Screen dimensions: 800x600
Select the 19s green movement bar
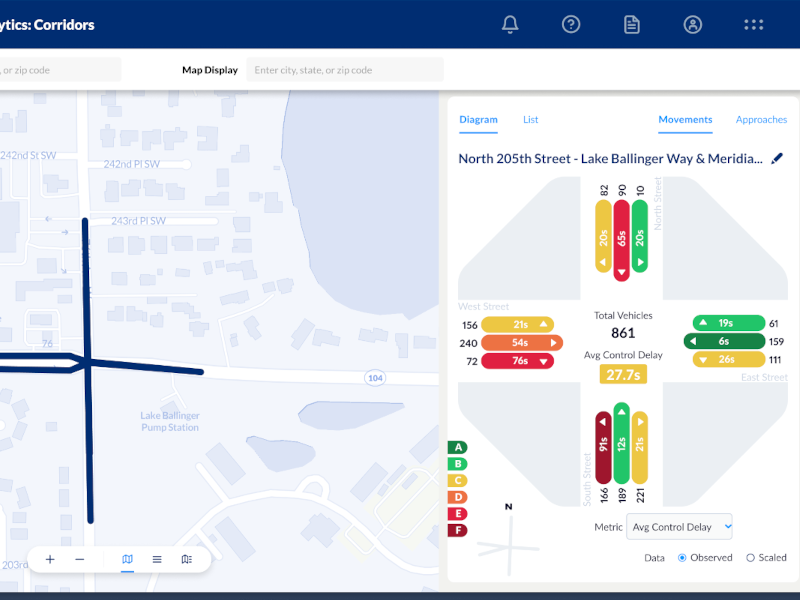(729, 323)
